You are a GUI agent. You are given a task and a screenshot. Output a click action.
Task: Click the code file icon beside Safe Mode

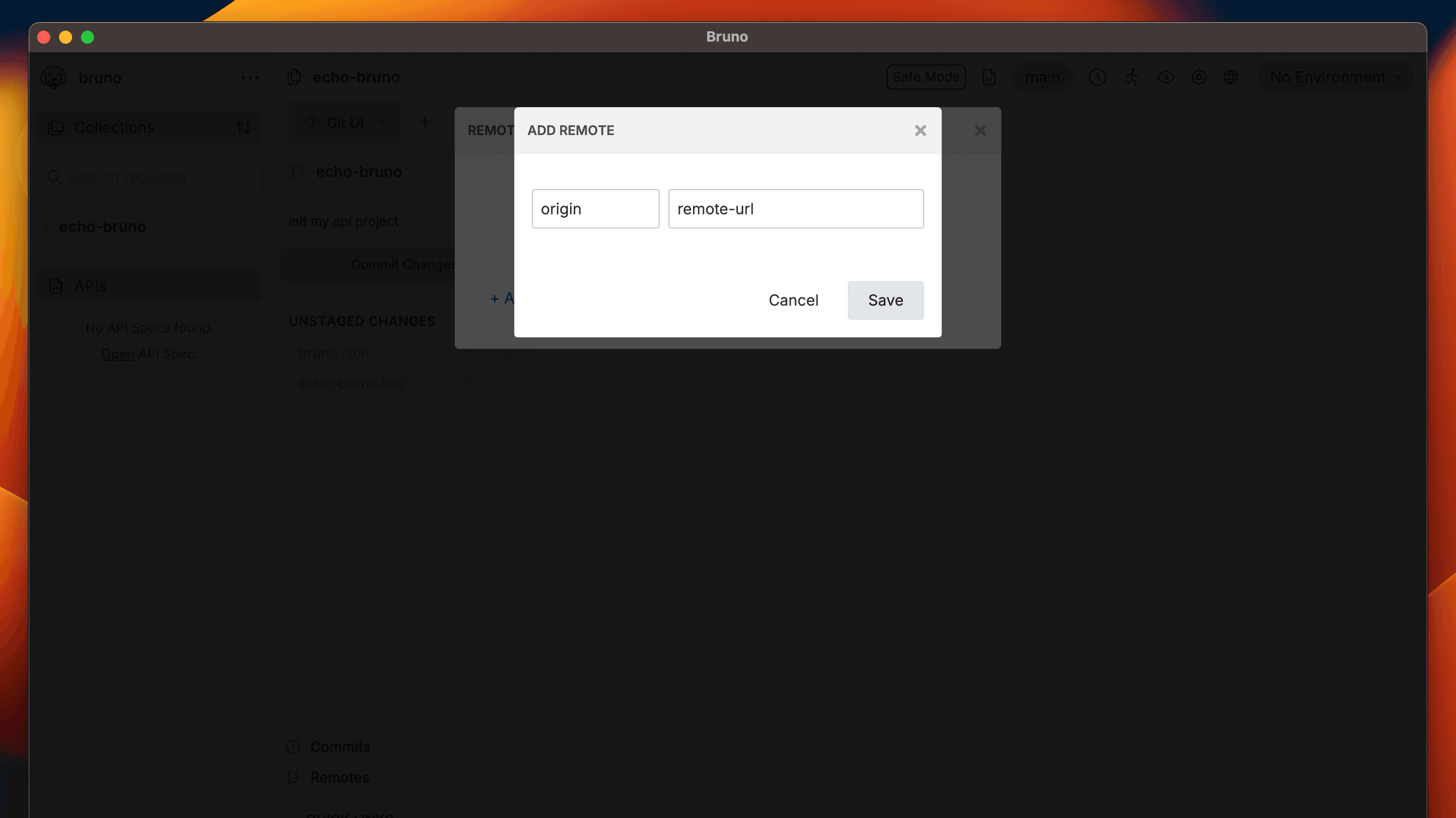click(989, 78)
